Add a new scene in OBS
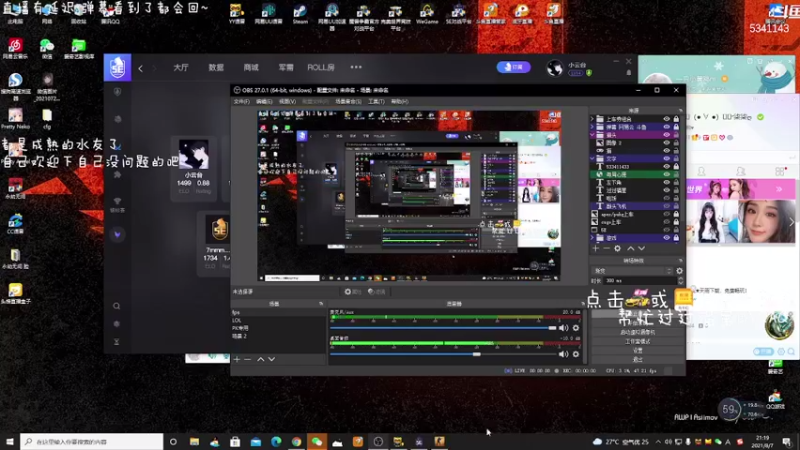This screenshot has height=450, width=800. (x=237, y=359)
